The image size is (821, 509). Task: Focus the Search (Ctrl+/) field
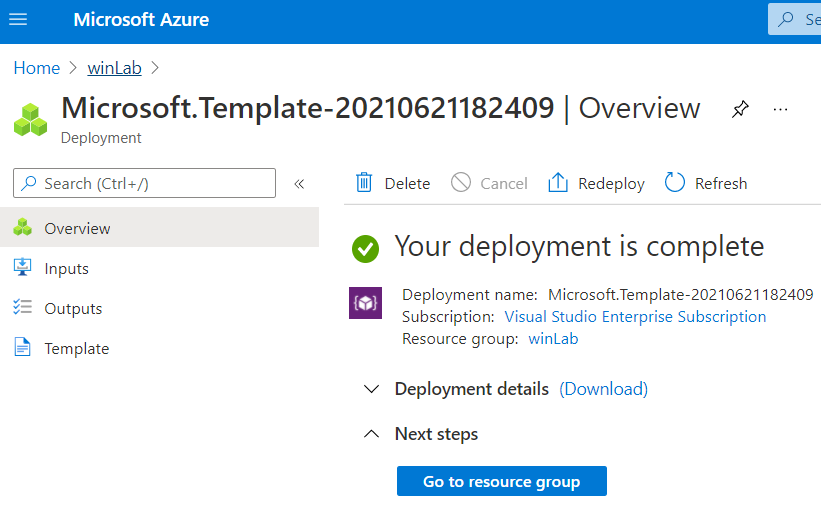click(x=145, y=183)
